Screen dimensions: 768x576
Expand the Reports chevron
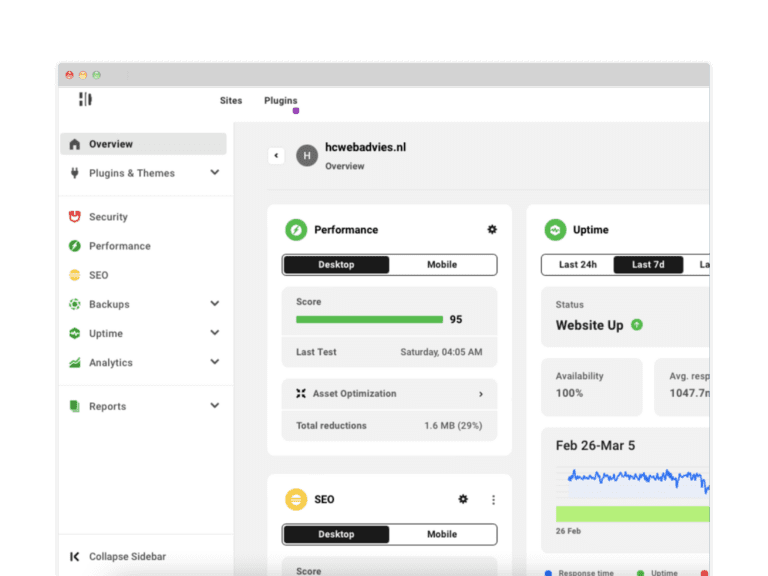pos(215,406)
